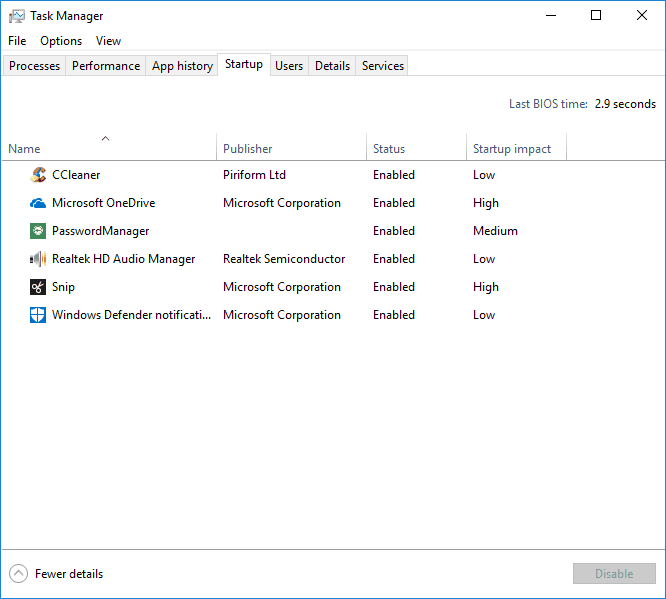Image resolution: width=666 pixels, height=599 pixels.
Task: Click the High impact value for Snip
Action: [486, 287]
